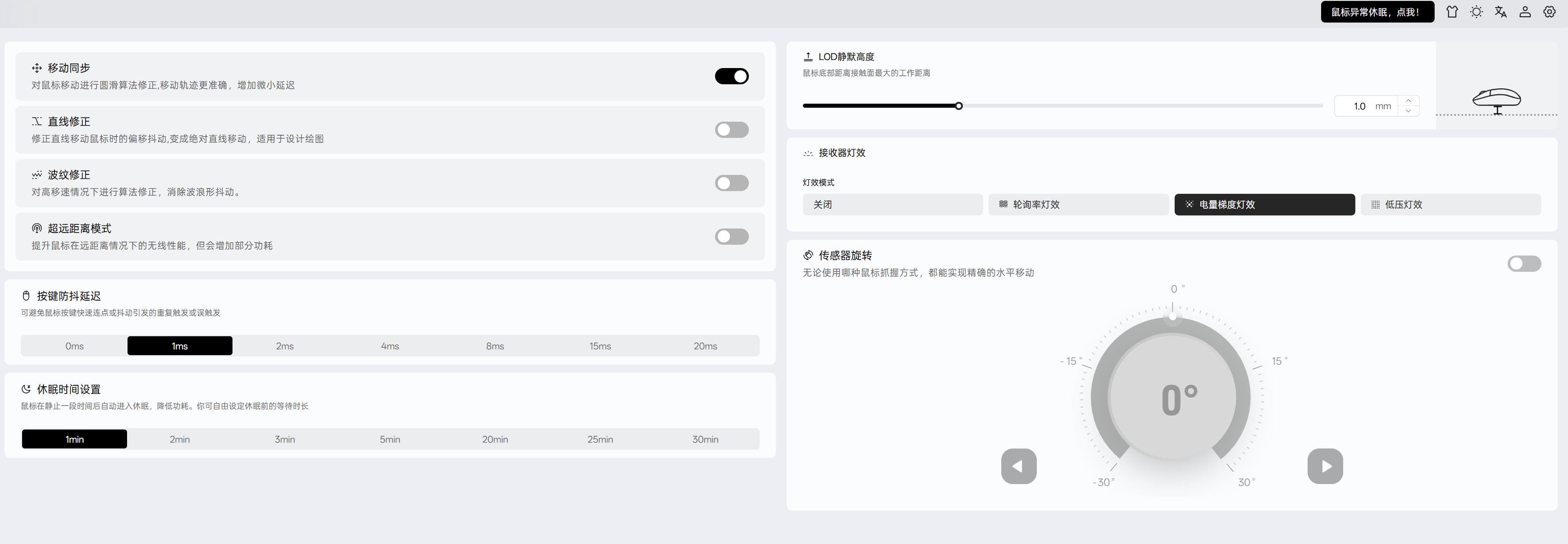The height and width of the screenshot is (544, 1568).
Task: Open the settings gear icon
Action: (1550, 12)
